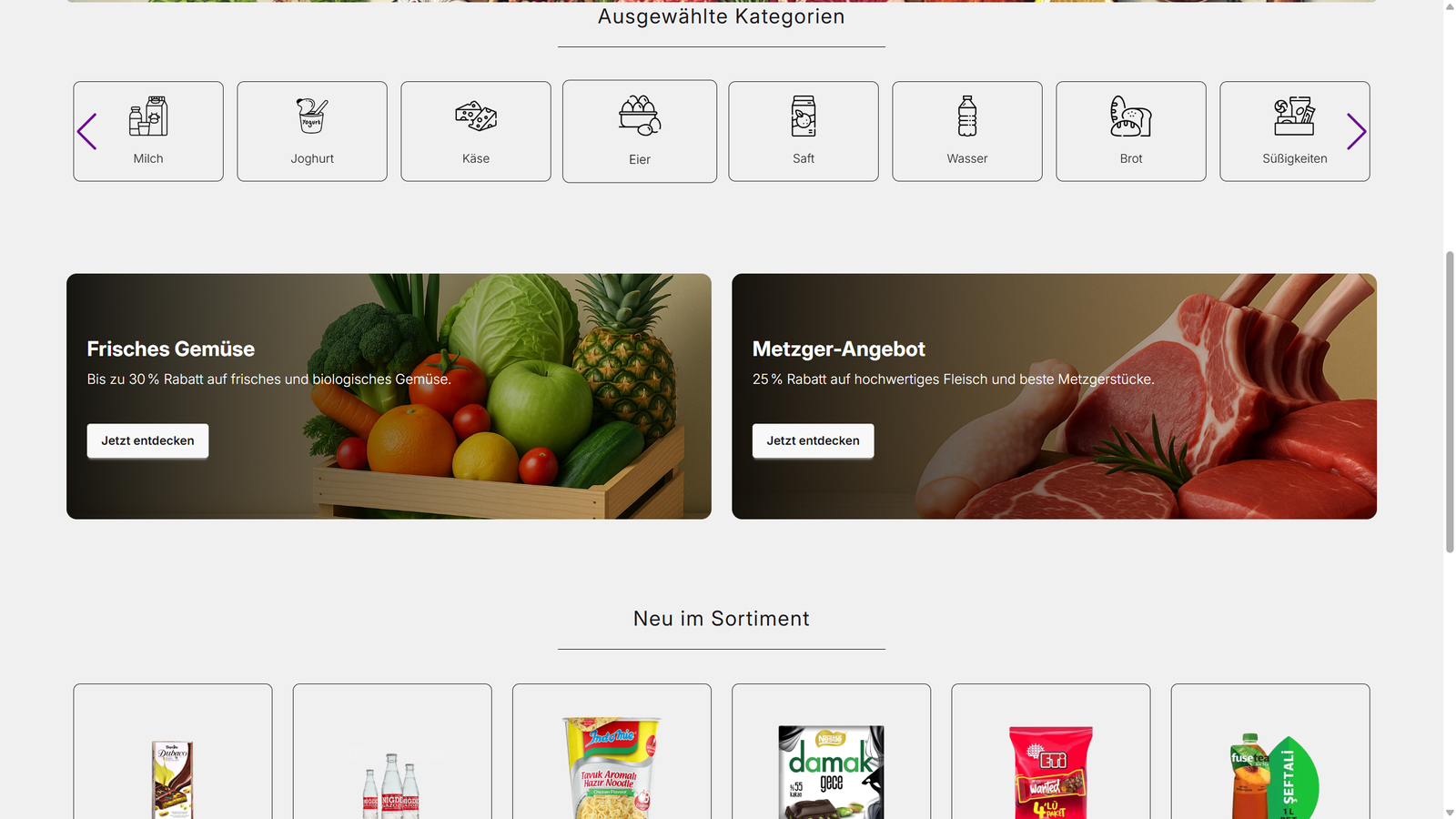Viewport: 1456px width, 819px height.
Task: Open the Frisches Gemüse banner image
Action: 389,397
